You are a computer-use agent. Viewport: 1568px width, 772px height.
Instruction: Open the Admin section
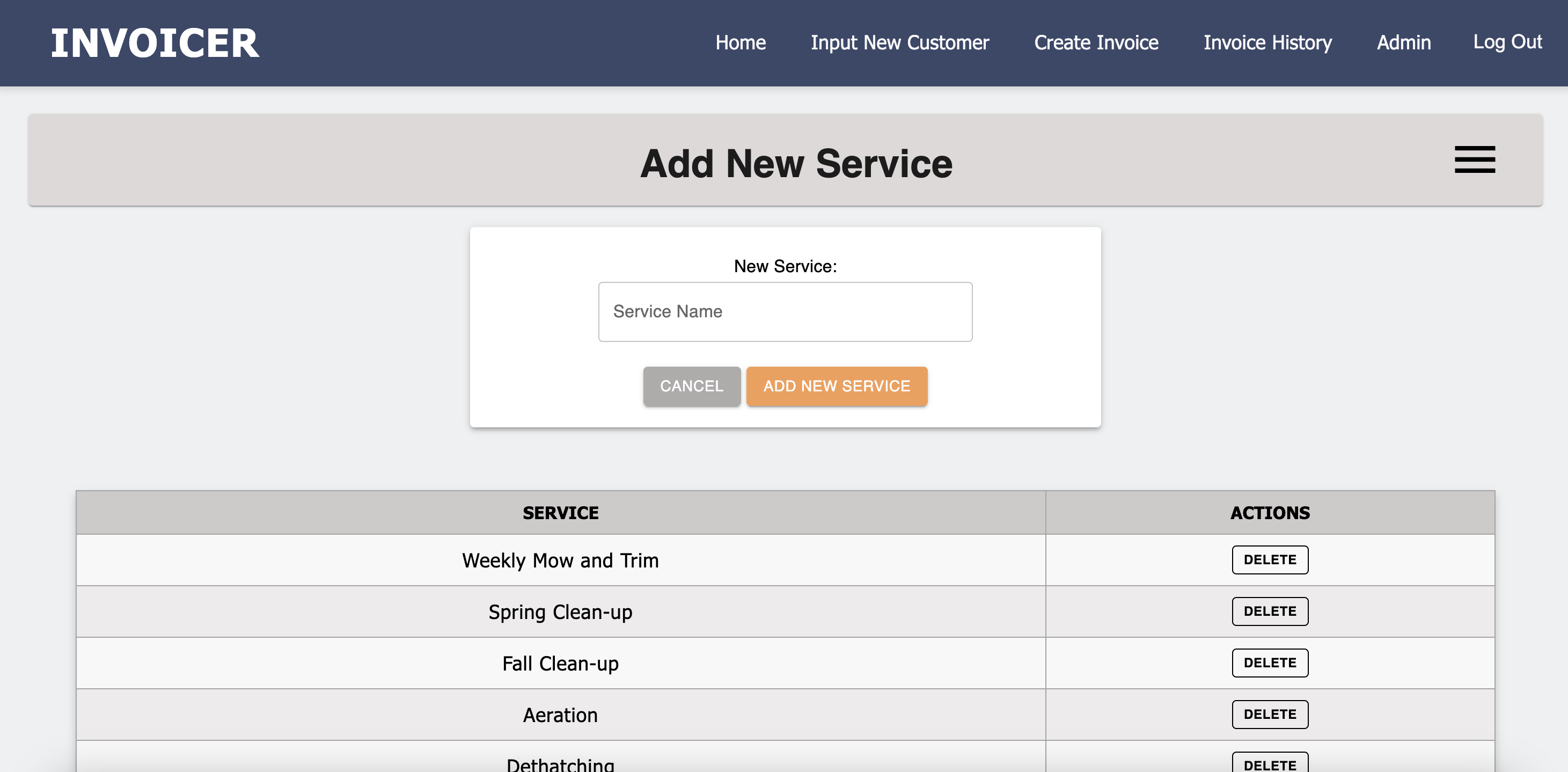1404,42
